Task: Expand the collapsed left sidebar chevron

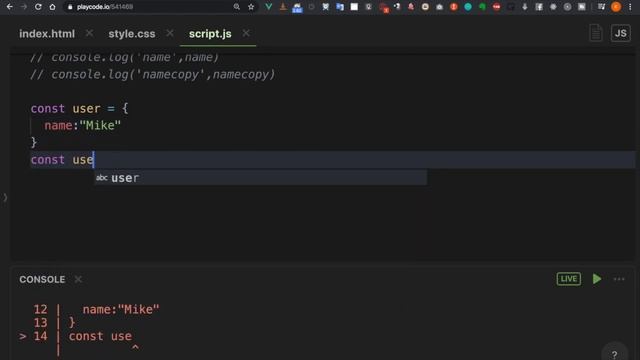Action: point(5,198)
